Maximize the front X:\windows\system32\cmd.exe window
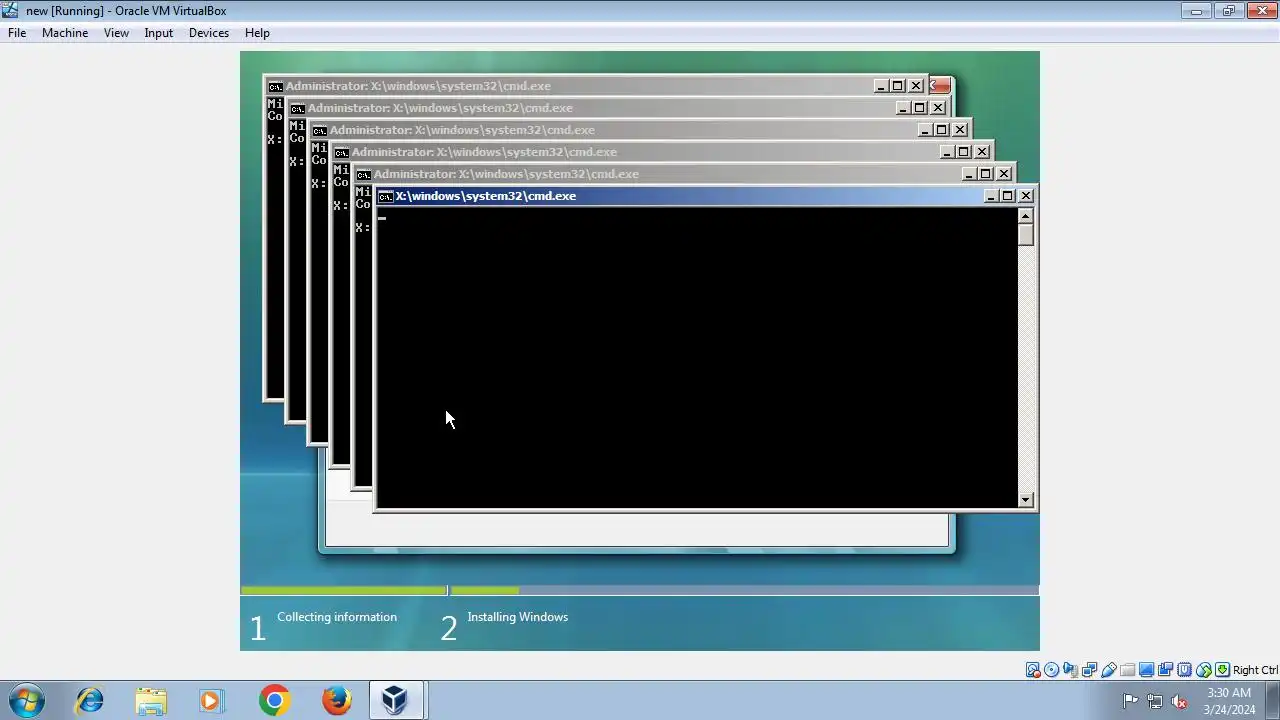 pos(1007,196)
